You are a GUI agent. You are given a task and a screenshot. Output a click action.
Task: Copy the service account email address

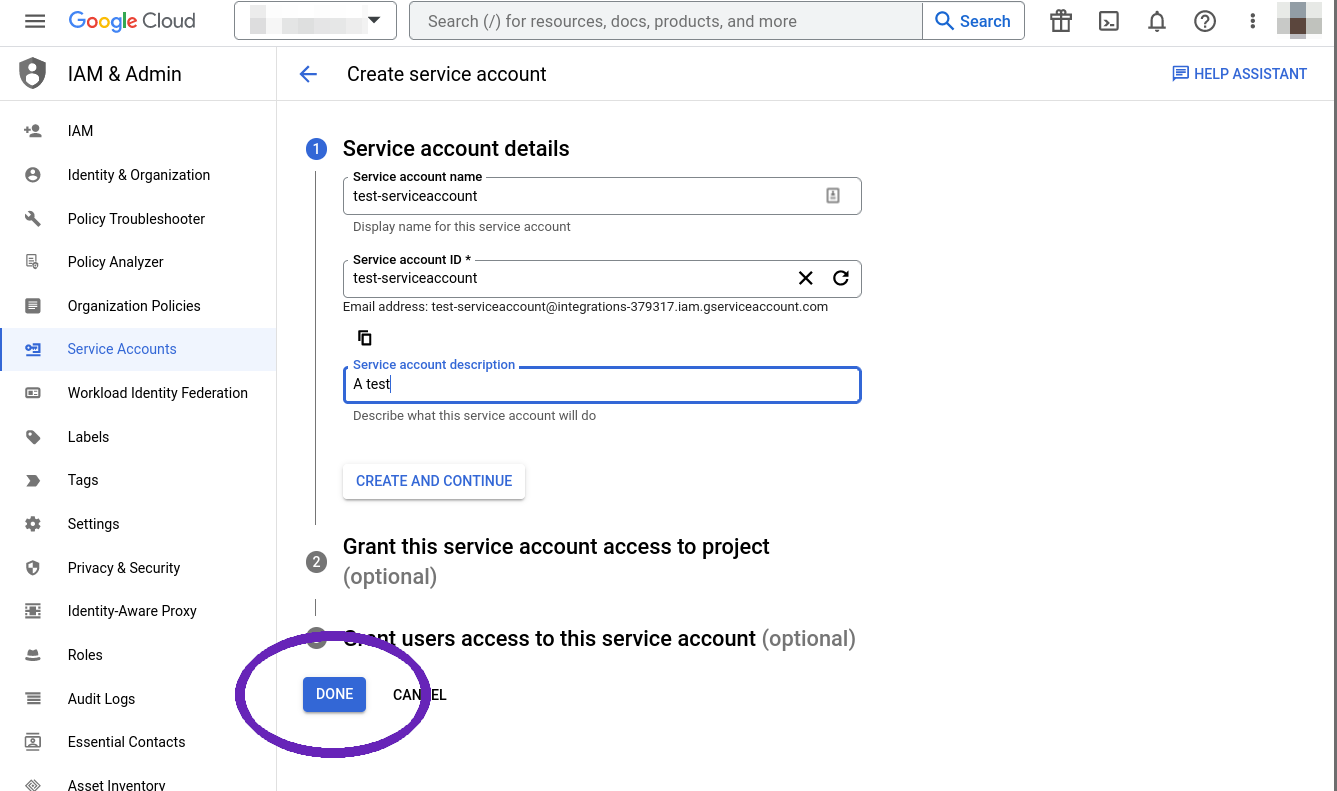tap(365, 337)
